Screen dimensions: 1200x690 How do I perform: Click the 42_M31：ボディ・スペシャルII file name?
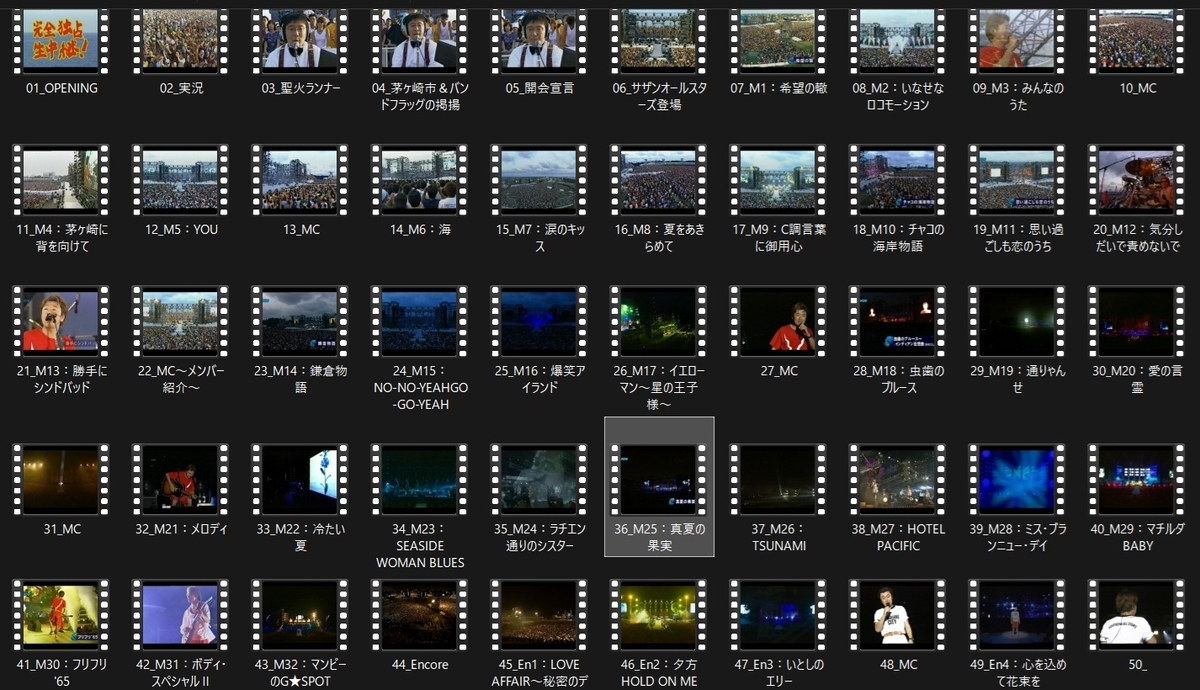[x=180, y=673]
